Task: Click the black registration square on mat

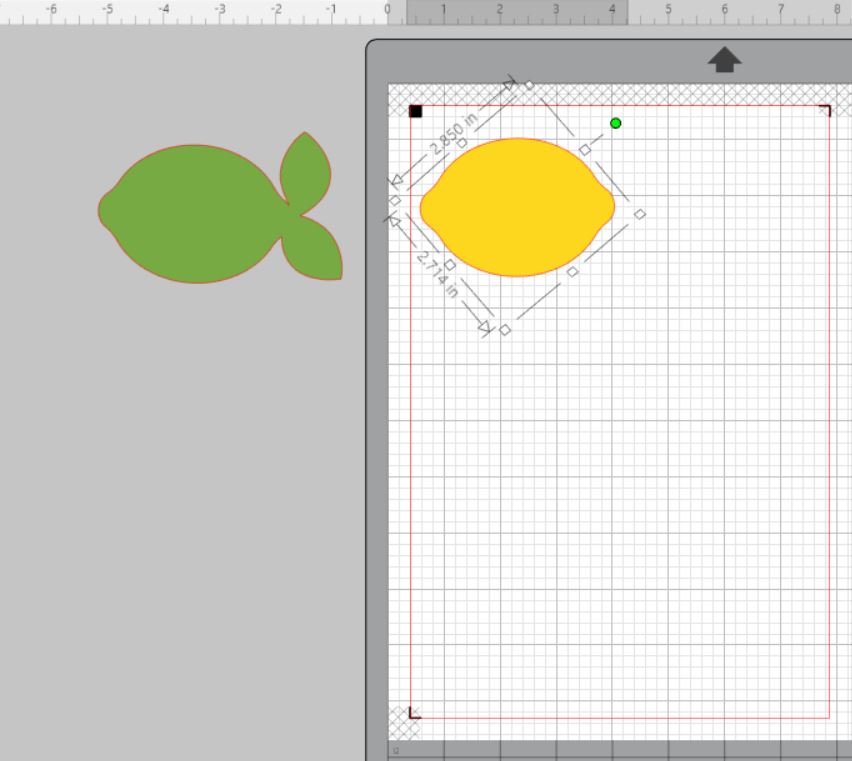Action: coord(416,111)
